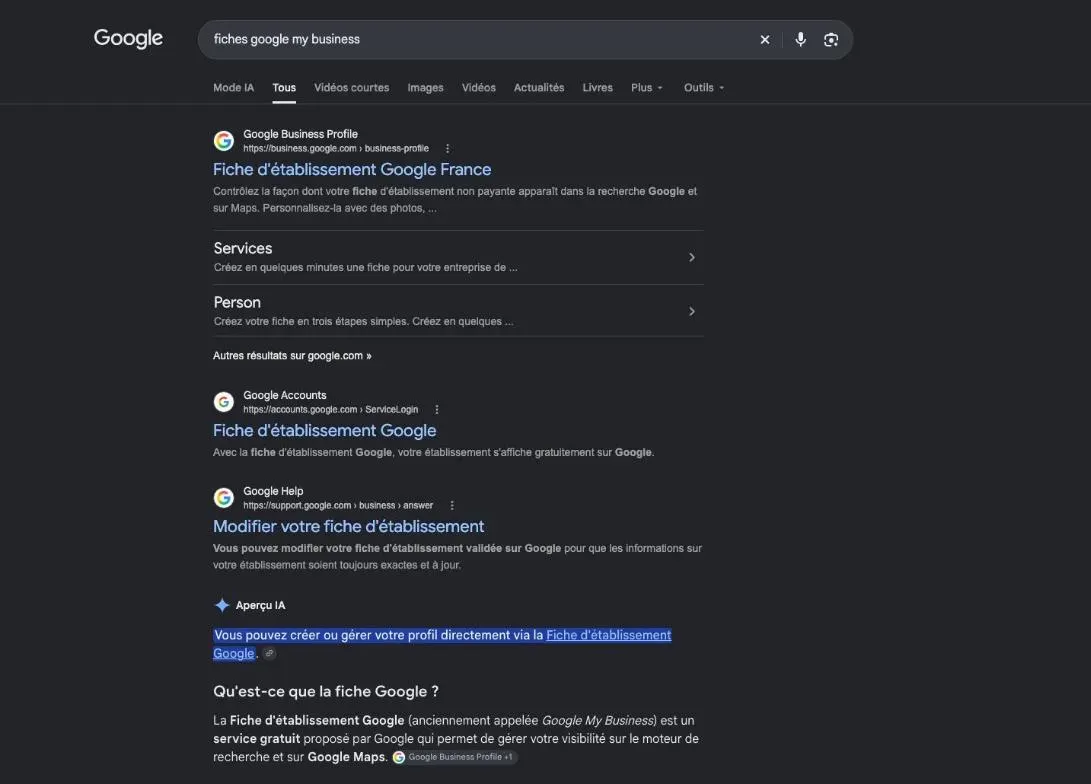Follow highlighted Fiche d'établissement Google link
Viewport: 1091px width, 784px height.
click(609, 635)
